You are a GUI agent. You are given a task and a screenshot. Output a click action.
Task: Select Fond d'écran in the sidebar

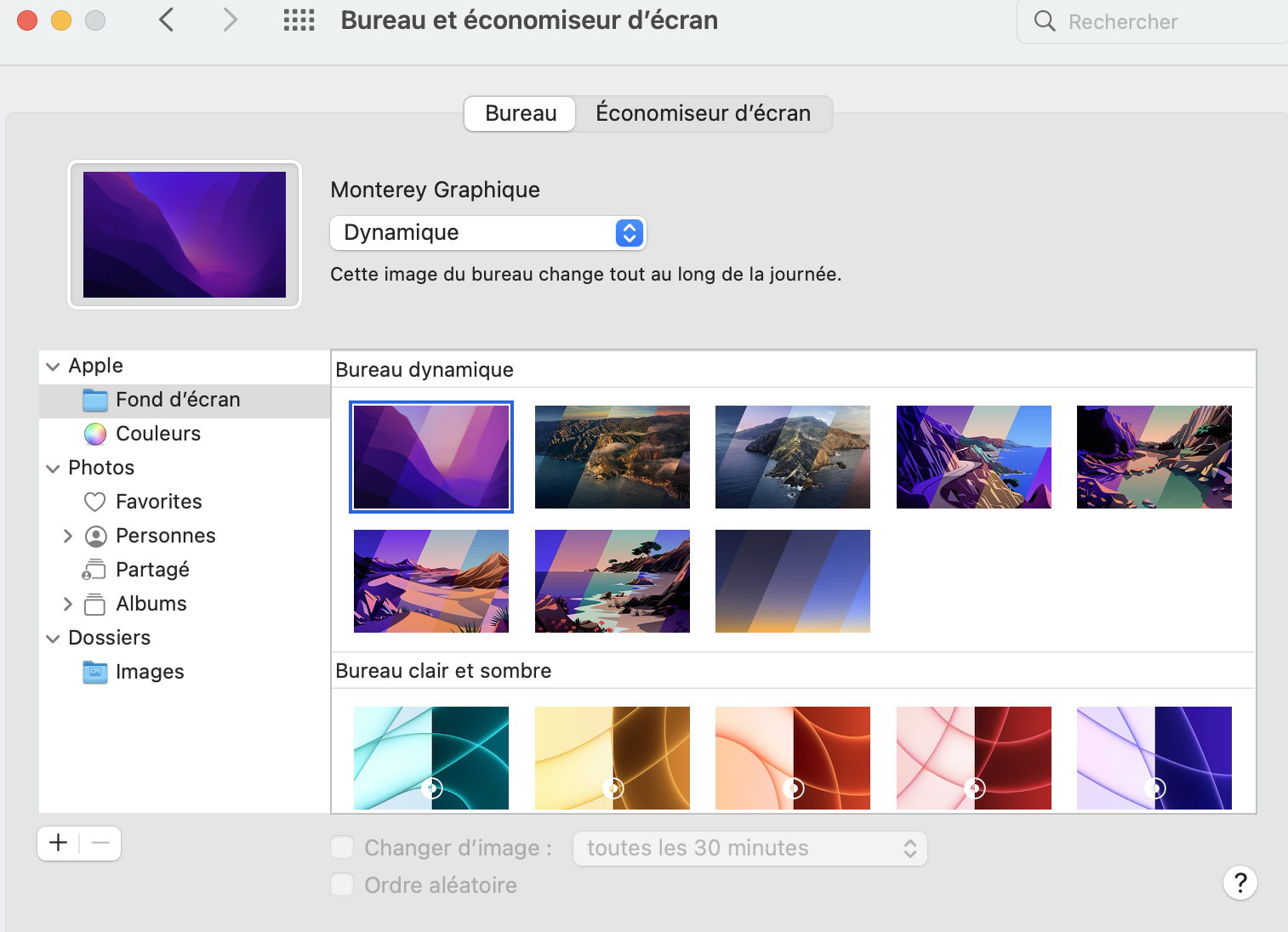pos(177,400)
